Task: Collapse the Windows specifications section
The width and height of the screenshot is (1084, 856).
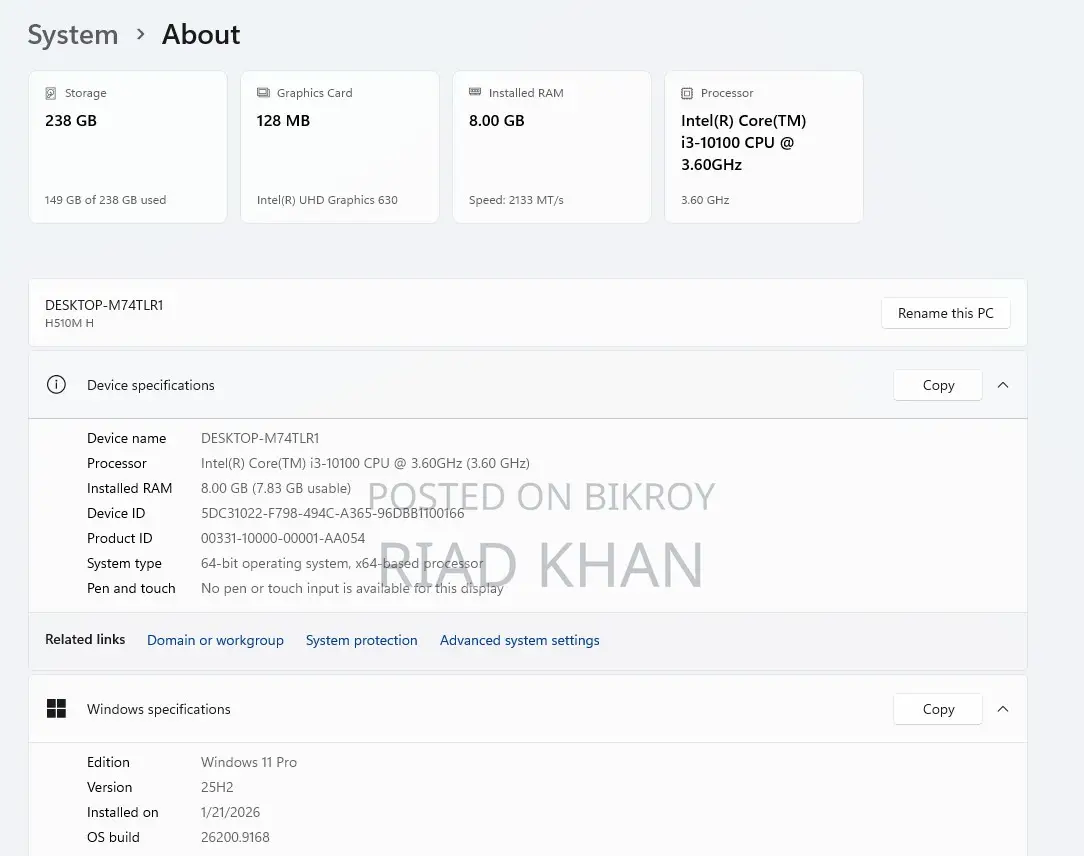Action: click(1002, 709)
